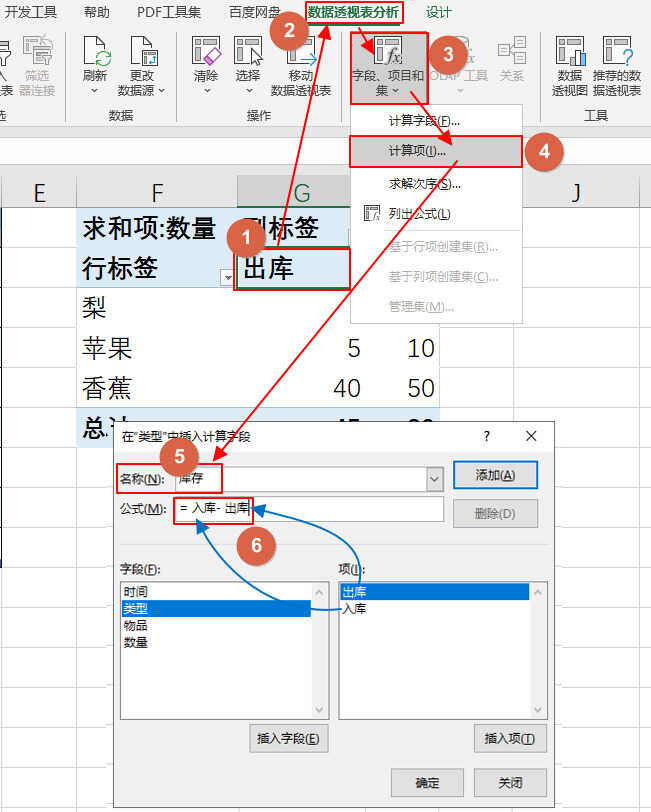Select the 梨 row label cell
651x812 pixels.
[x=157, y=308]
